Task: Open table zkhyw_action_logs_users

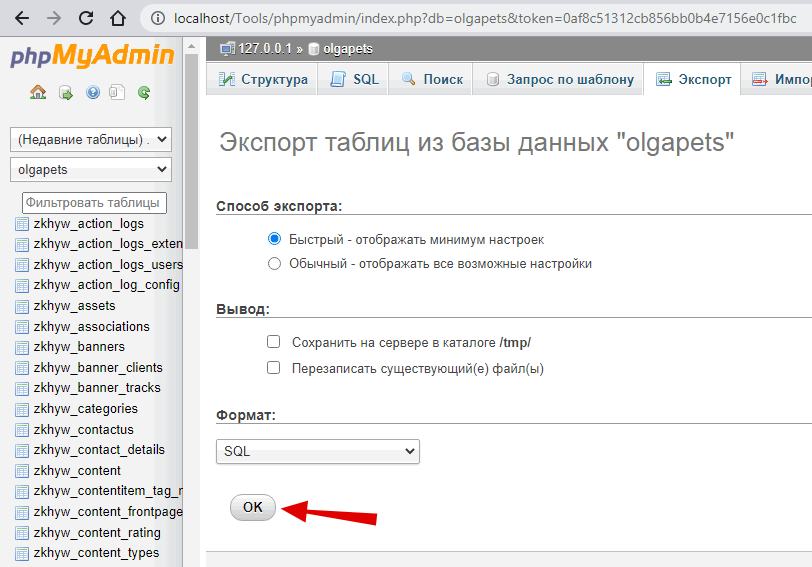Action: click(x=108, y=265)
